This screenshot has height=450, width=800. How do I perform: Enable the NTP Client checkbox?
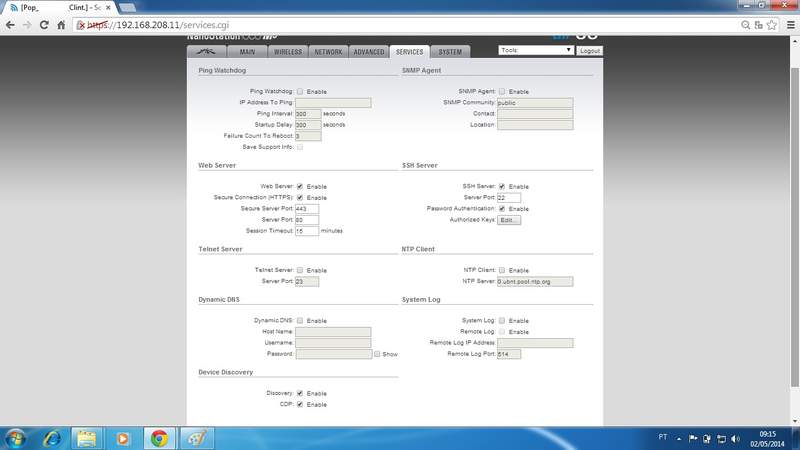click(x=502, y=270)
